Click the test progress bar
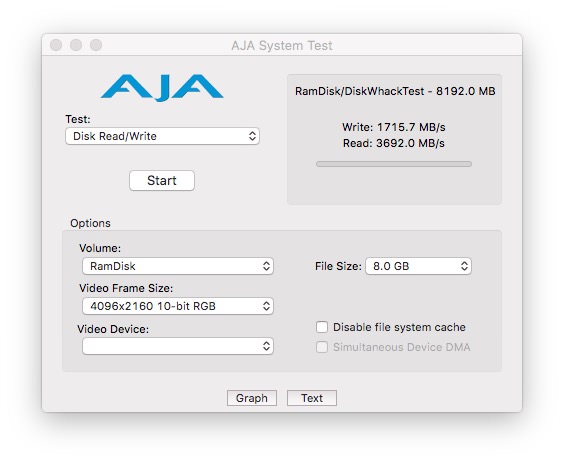The image size is (564, 462). point(394,164)
